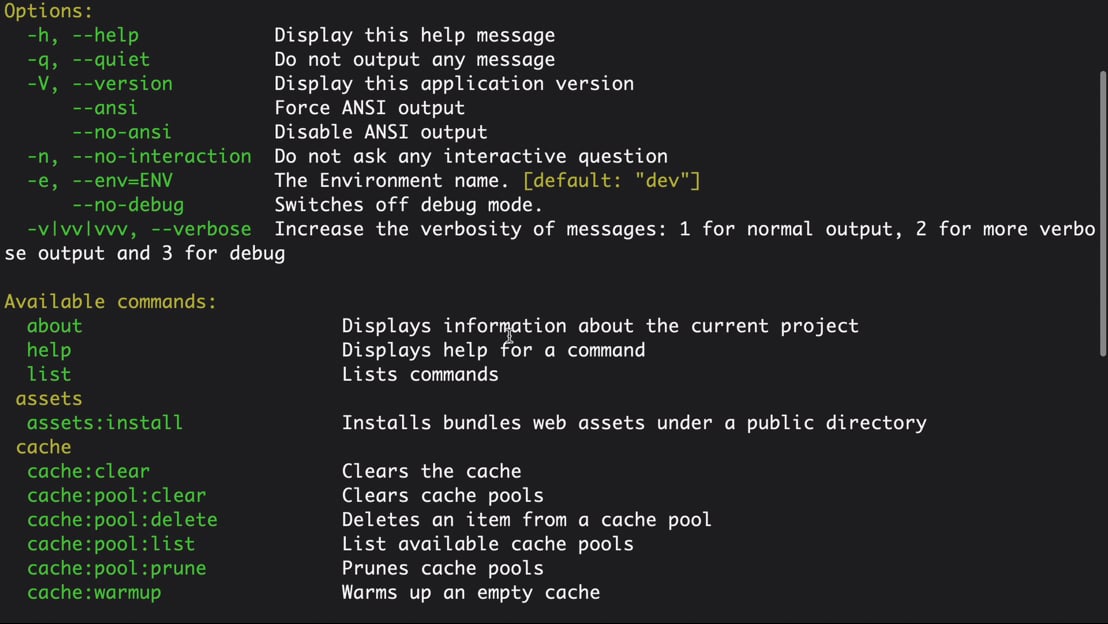Click the vertical scrollbar thumb
The width and height of the screenshot is (1108, 624).
click(1103, 213)
